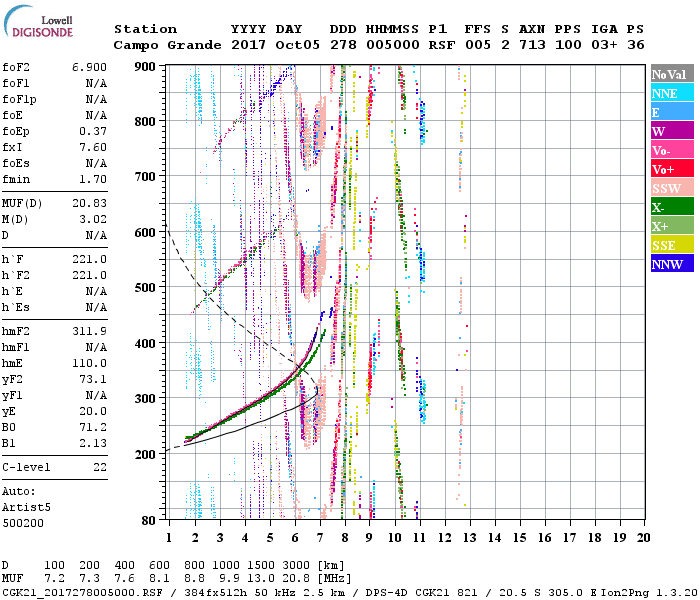The width and height of the screenshot is (700, 600).
Task: Click the 200 km axis label
Action: pyautogui.click(x=145, y=454)
